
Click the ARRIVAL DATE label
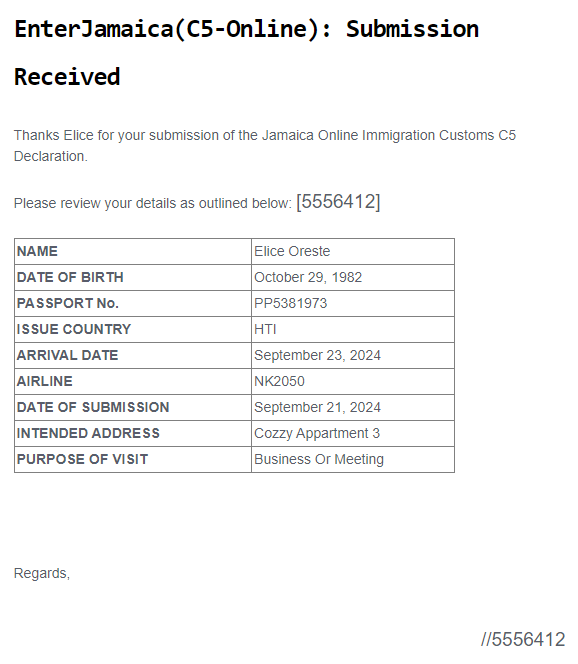tap(67, 355)
